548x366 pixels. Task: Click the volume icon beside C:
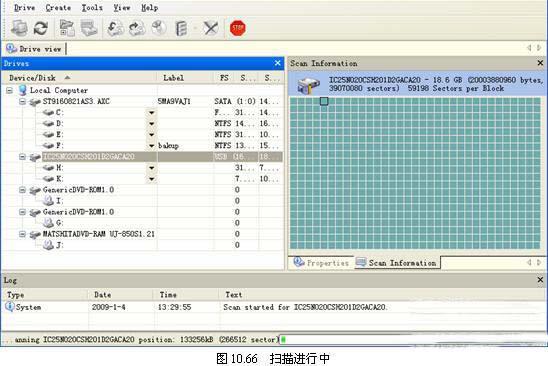pos(48,113)
